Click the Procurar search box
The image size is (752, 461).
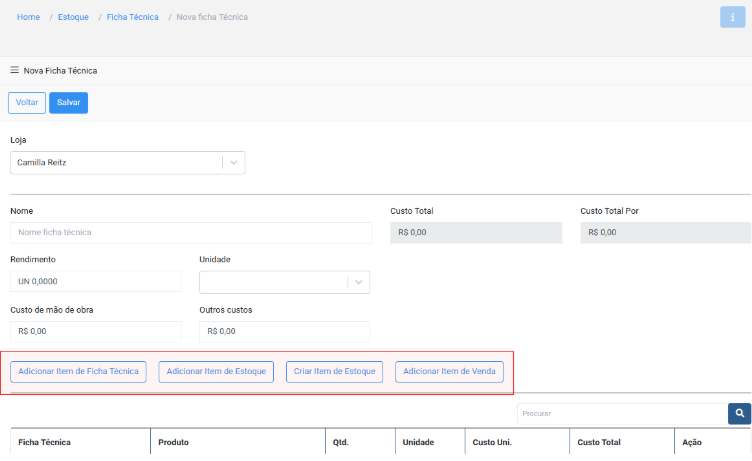(621, 413)
